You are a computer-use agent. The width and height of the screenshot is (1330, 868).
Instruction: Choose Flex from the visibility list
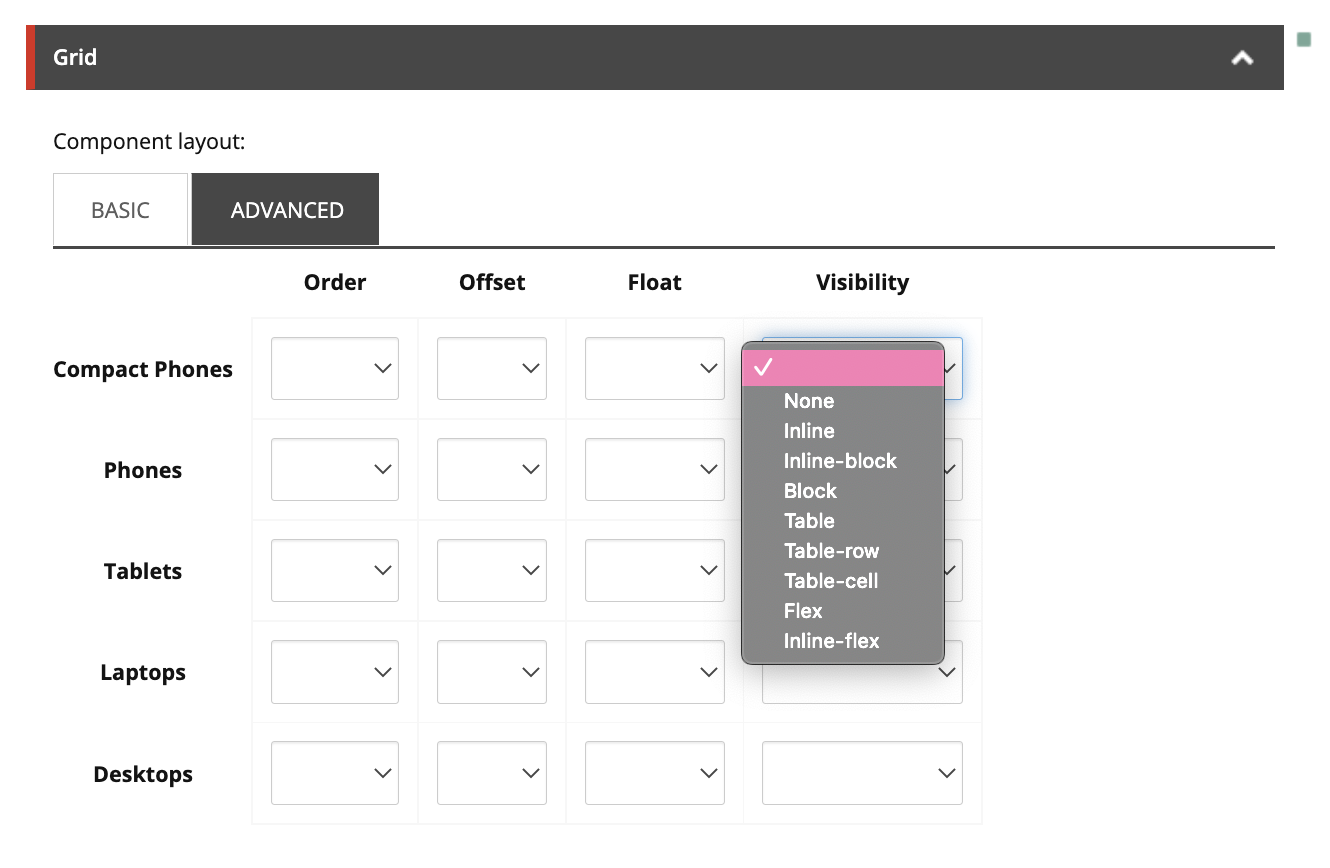[x=843, y=611]
